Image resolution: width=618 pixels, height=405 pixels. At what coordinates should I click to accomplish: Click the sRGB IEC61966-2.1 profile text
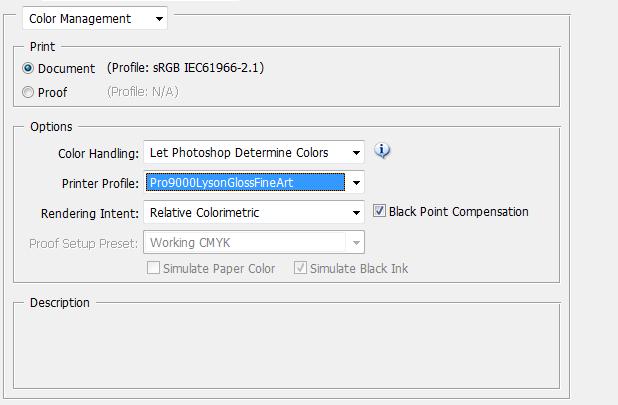[x=185, y=68]
